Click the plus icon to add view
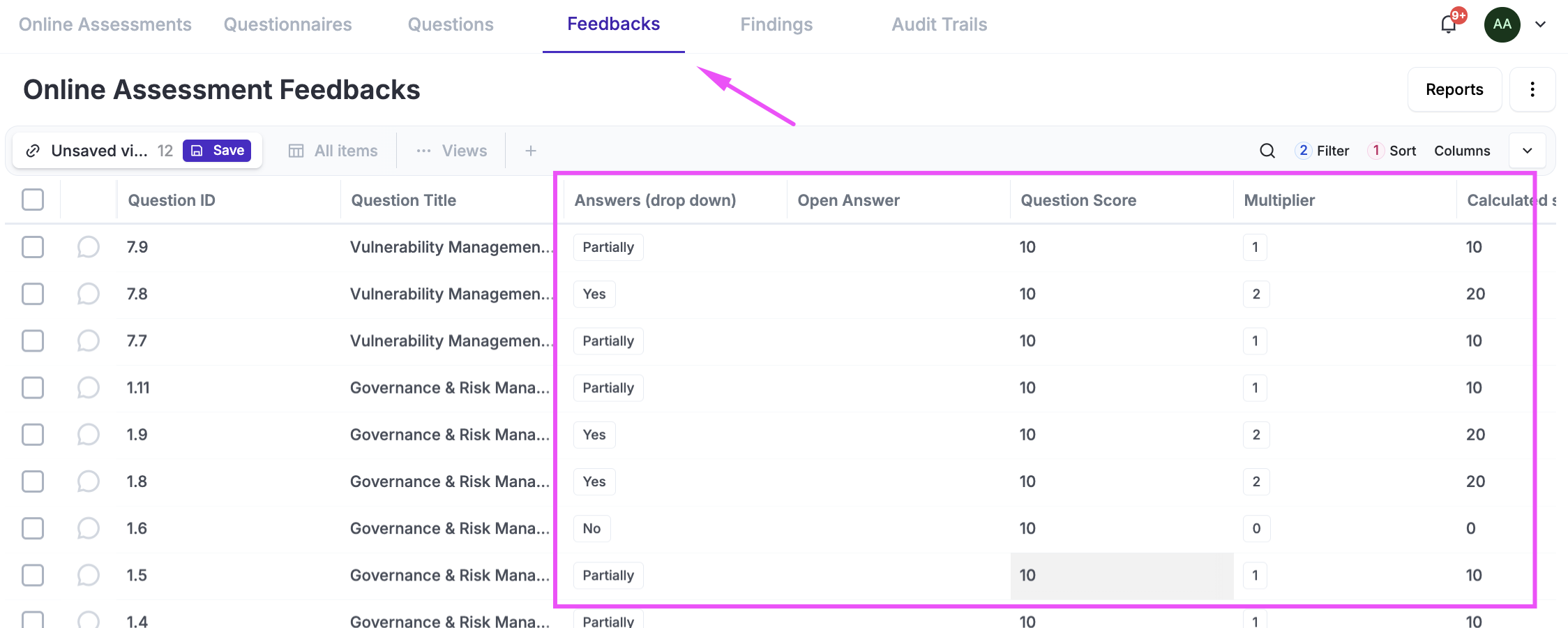This screenshot has height=628, width=1568. 530,151
